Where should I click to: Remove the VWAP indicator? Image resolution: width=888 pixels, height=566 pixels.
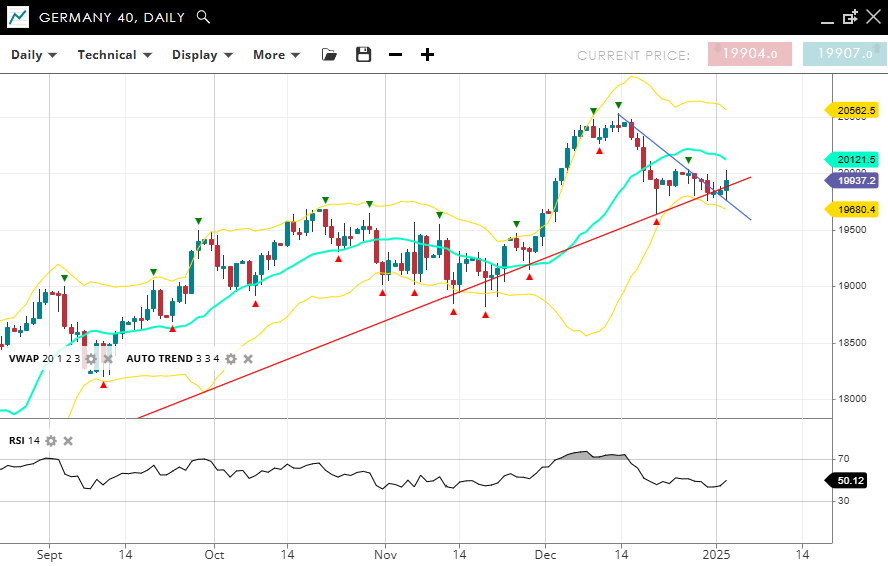(x=108, y=359)
